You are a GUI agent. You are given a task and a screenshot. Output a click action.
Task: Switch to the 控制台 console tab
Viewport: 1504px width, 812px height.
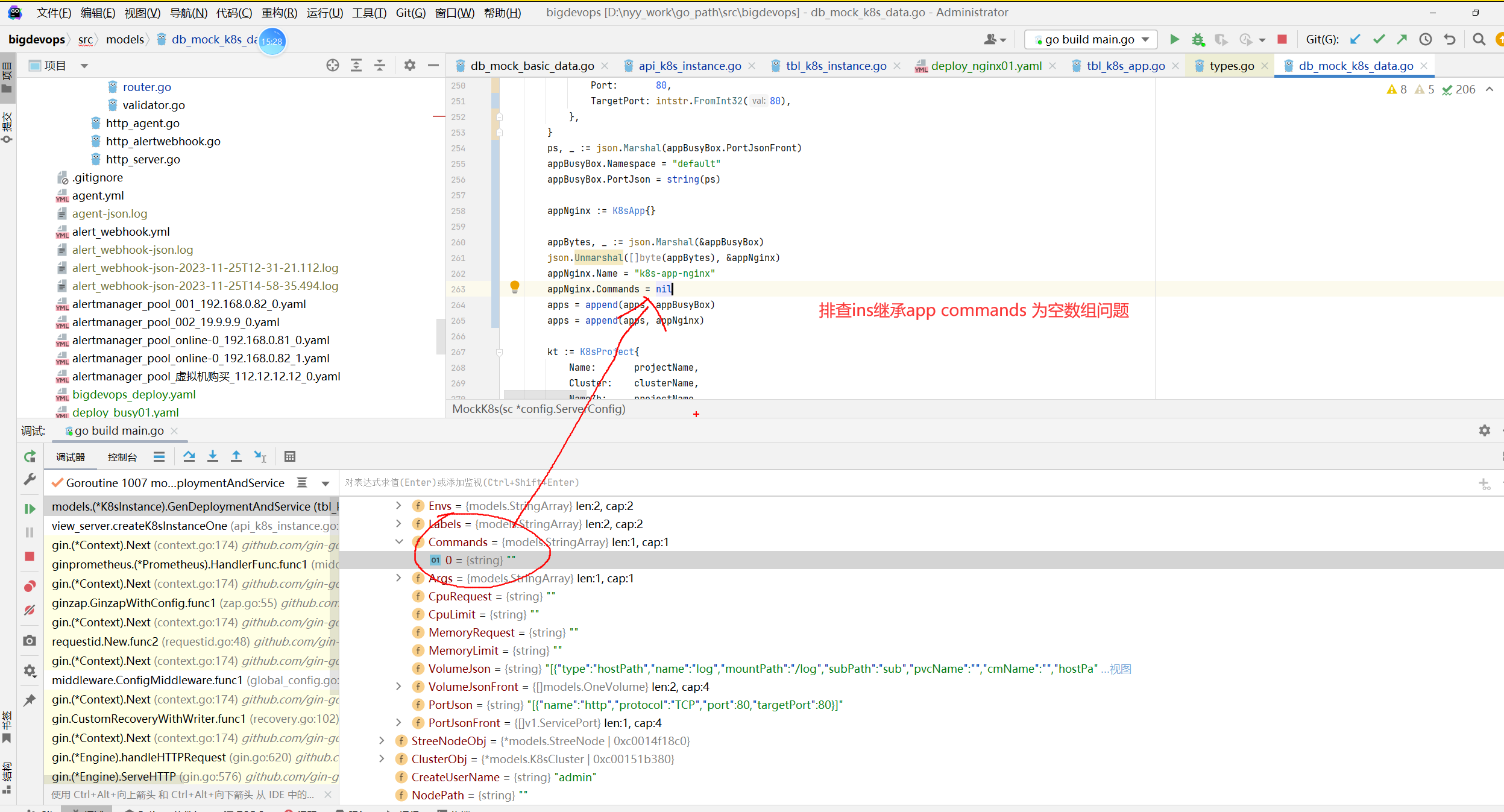122,457
